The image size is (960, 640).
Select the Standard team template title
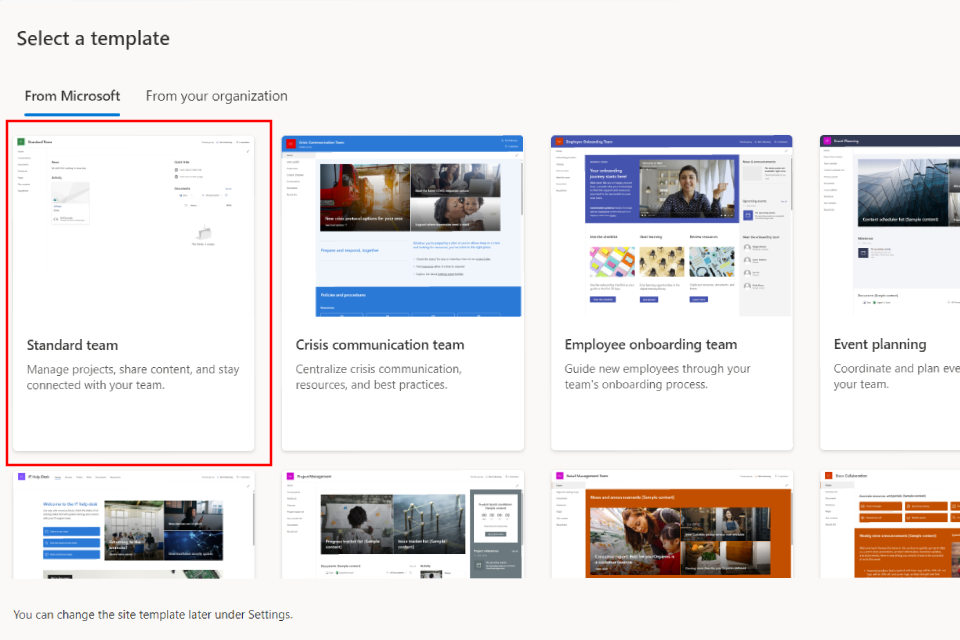point(72,345)
